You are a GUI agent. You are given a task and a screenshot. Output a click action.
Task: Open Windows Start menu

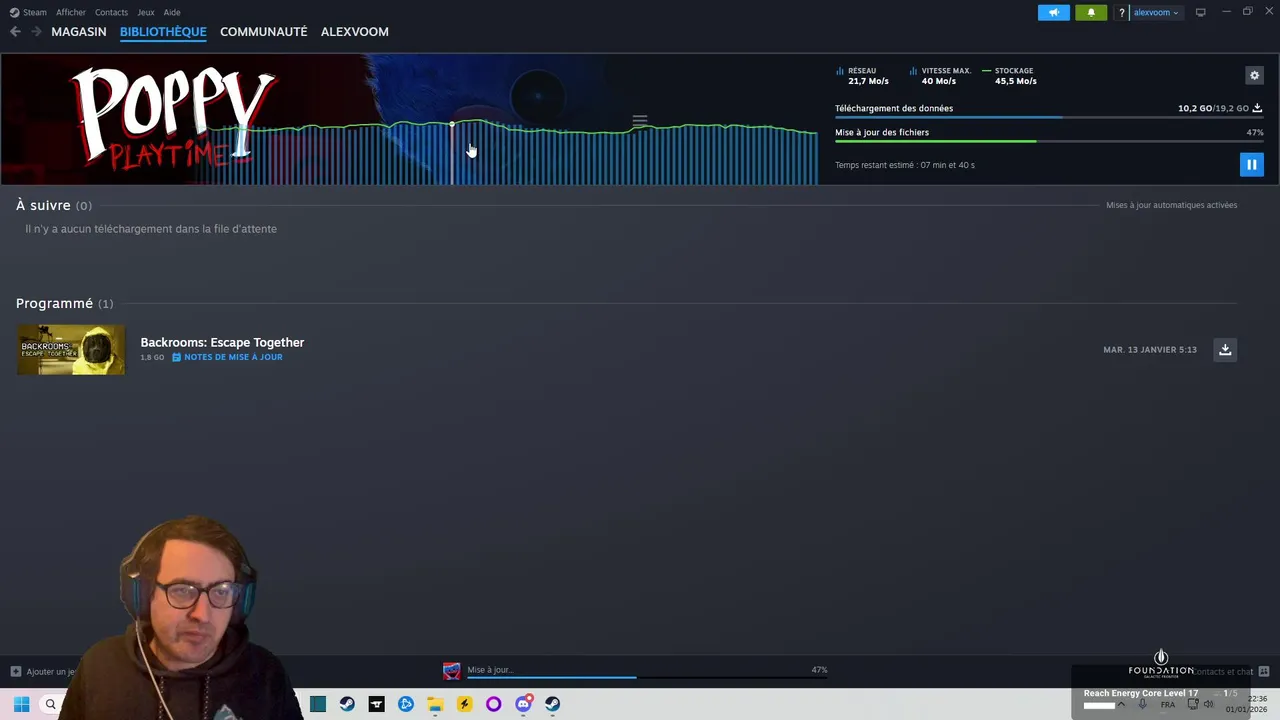point(21,704)
